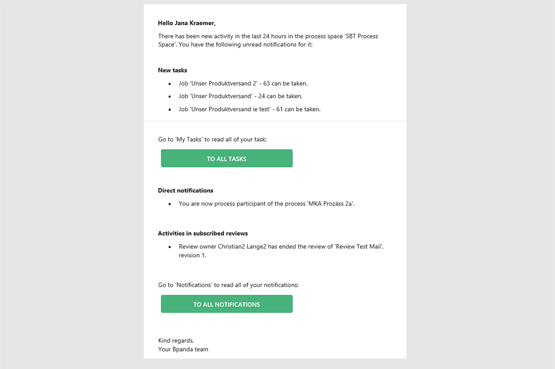Click the intro paragraph about SBT Process Space
The width and height of the screenshot is (555, 369).
coord(268,40)
